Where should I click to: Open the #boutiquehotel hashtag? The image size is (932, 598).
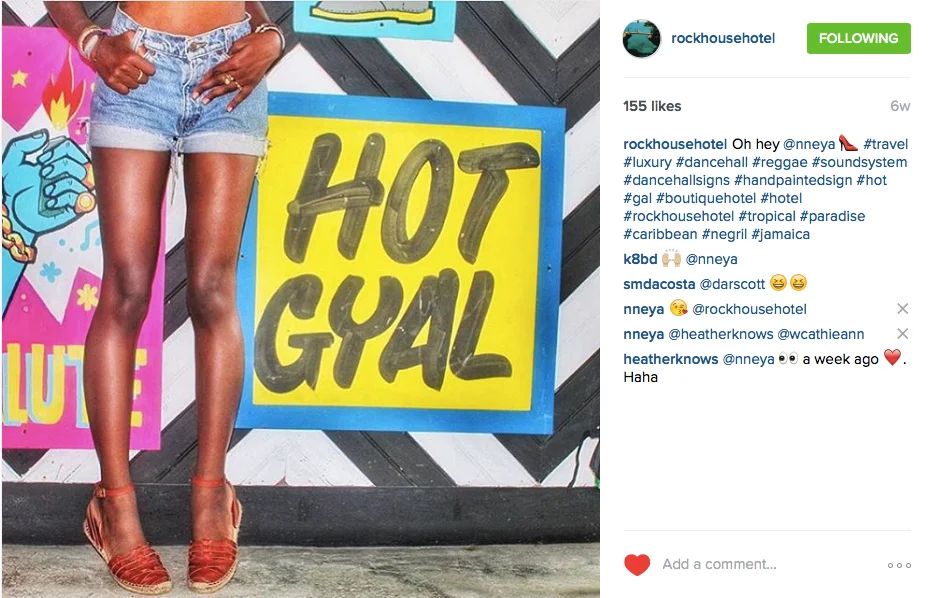click(706, 198)
